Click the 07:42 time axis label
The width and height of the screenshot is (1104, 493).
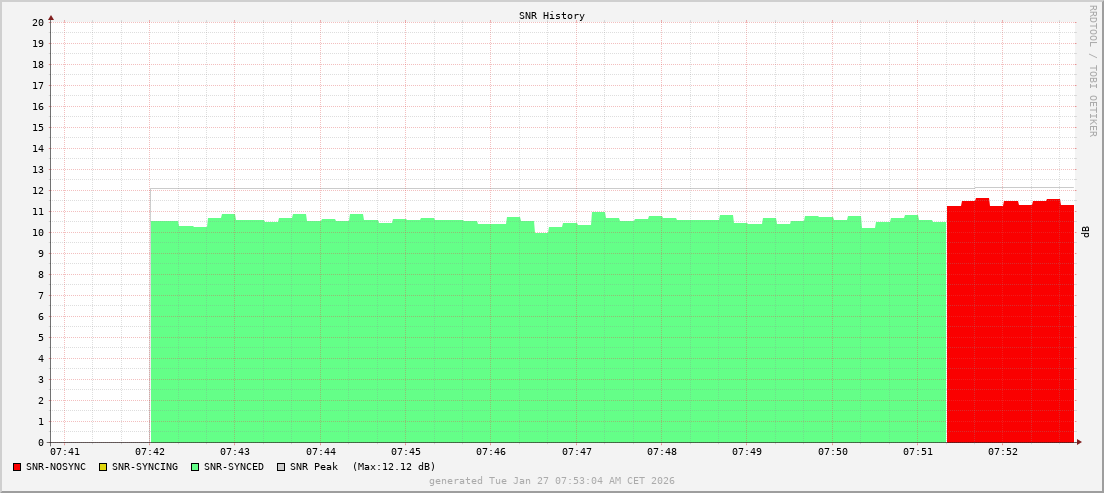(150, 452)
